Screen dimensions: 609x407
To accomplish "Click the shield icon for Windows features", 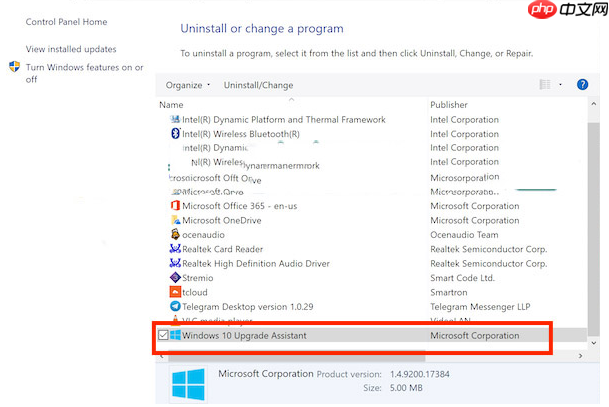I will click(x=14, y=66).
